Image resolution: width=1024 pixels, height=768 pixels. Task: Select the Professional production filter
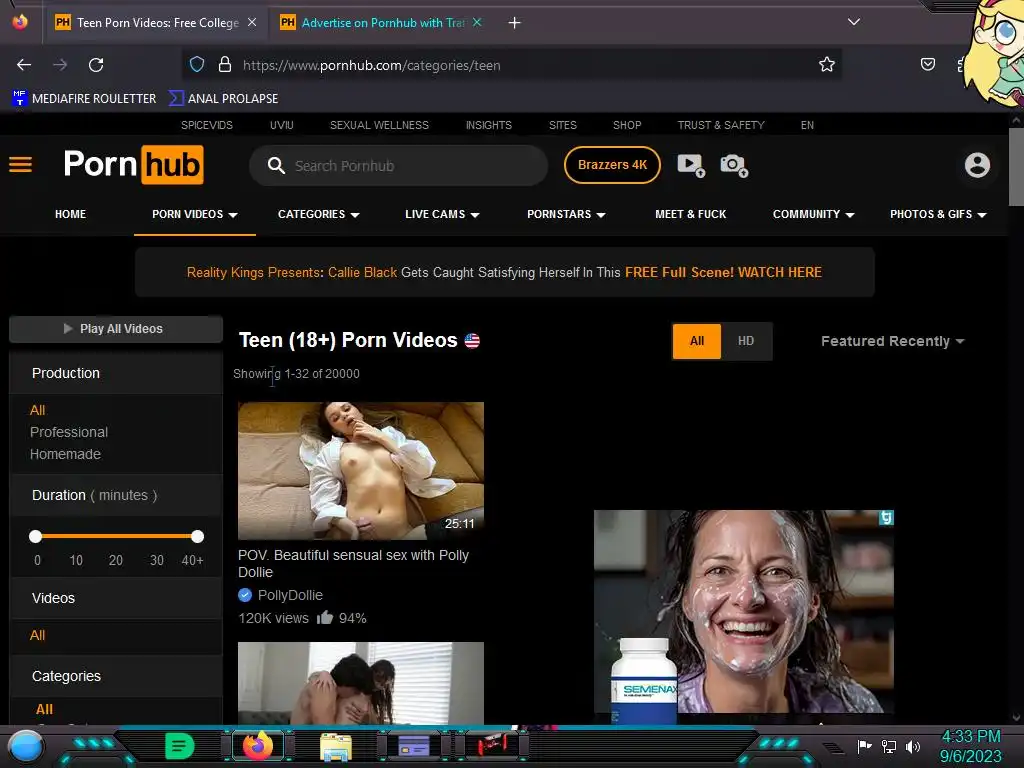69,432
